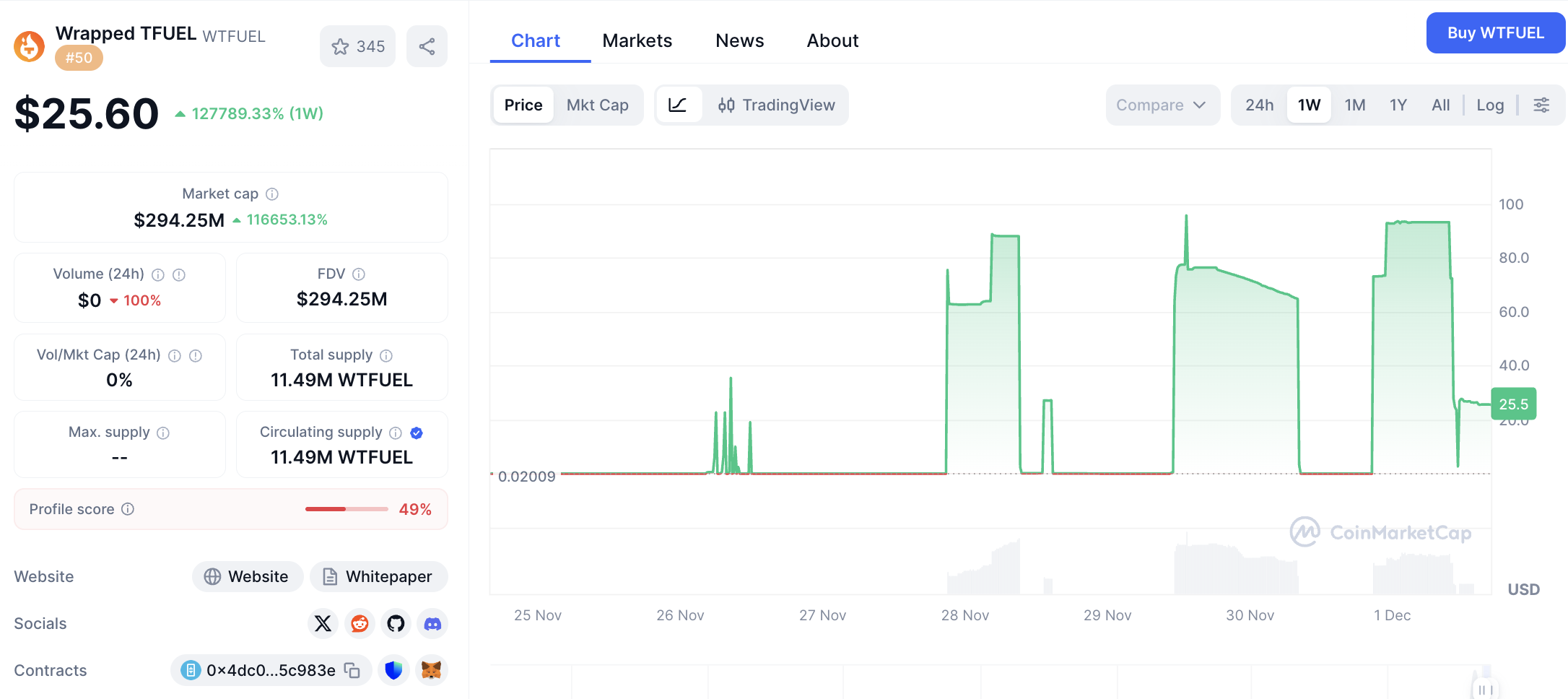Select the 1M time range

[1354, 105]
